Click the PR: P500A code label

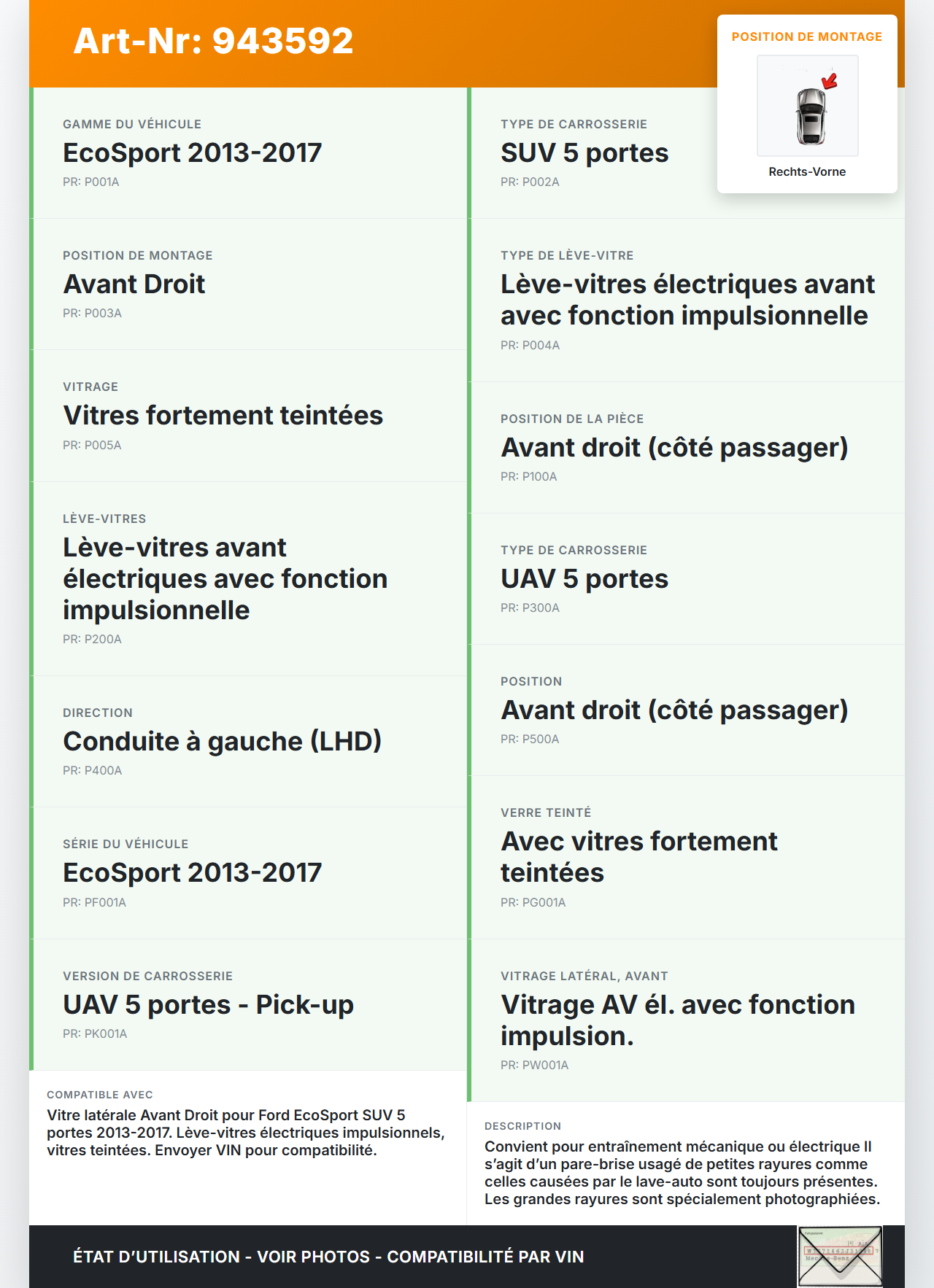point(530,739)
